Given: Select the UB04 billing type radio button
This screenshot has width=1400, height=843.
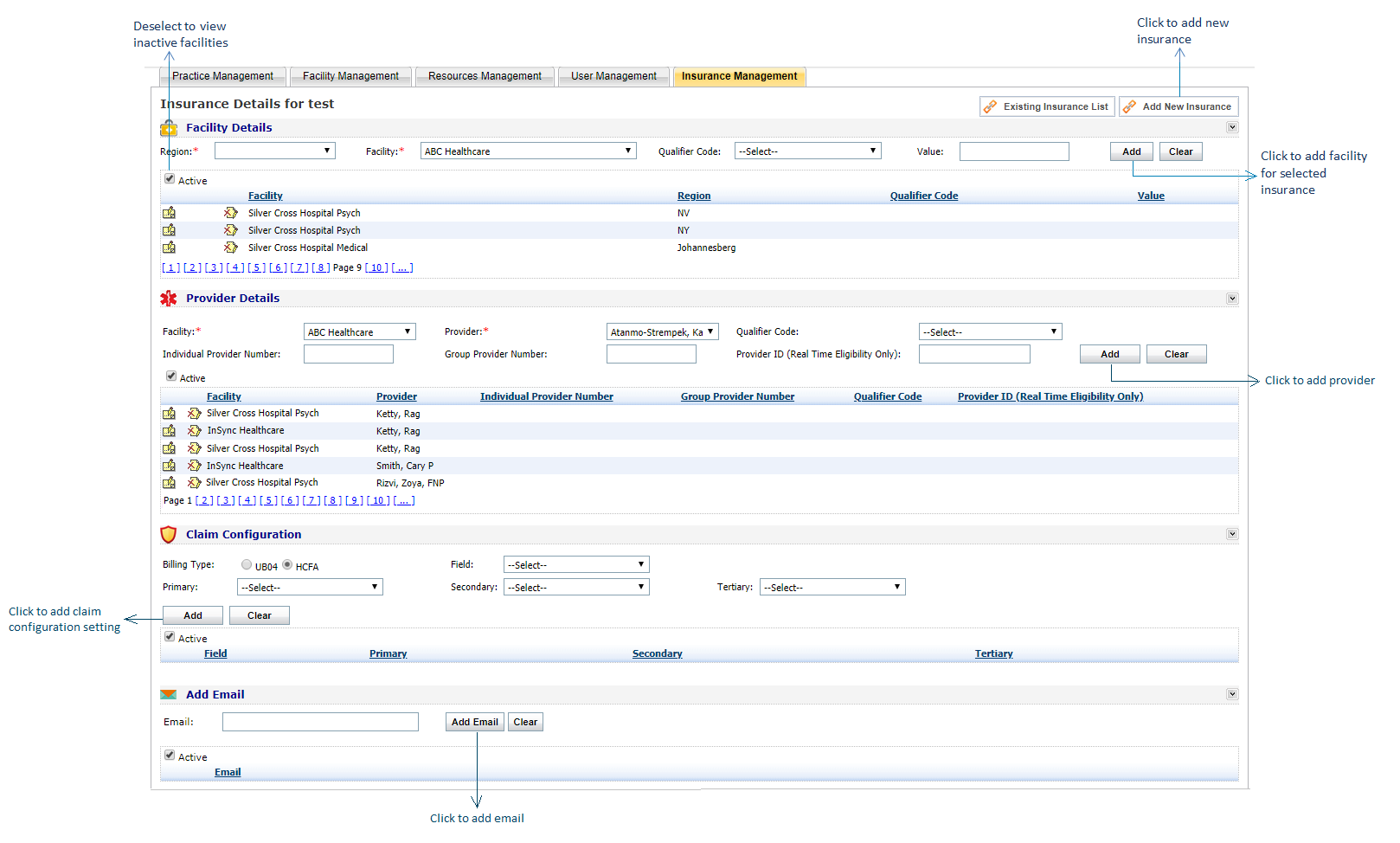Looking at the screenshot, I should (247, 565).
